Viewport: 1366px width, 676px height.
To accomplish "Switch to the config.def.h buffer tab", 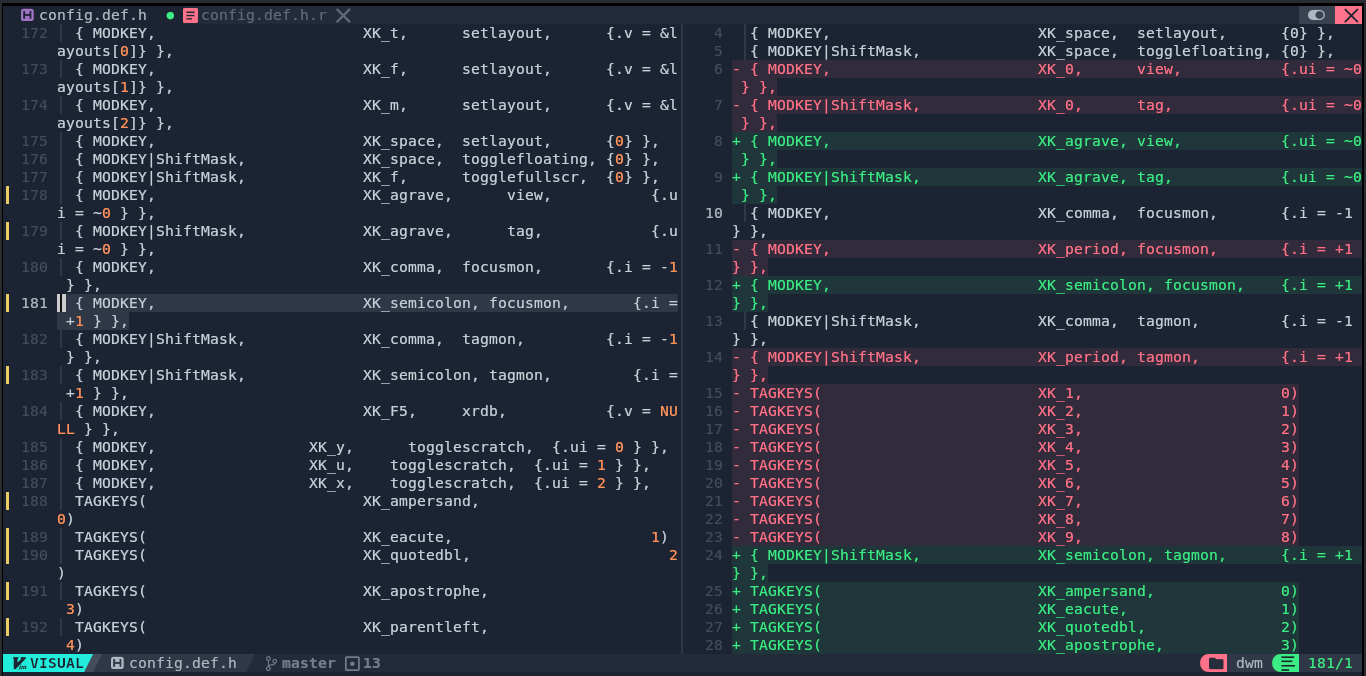I will tap(92, 15).
